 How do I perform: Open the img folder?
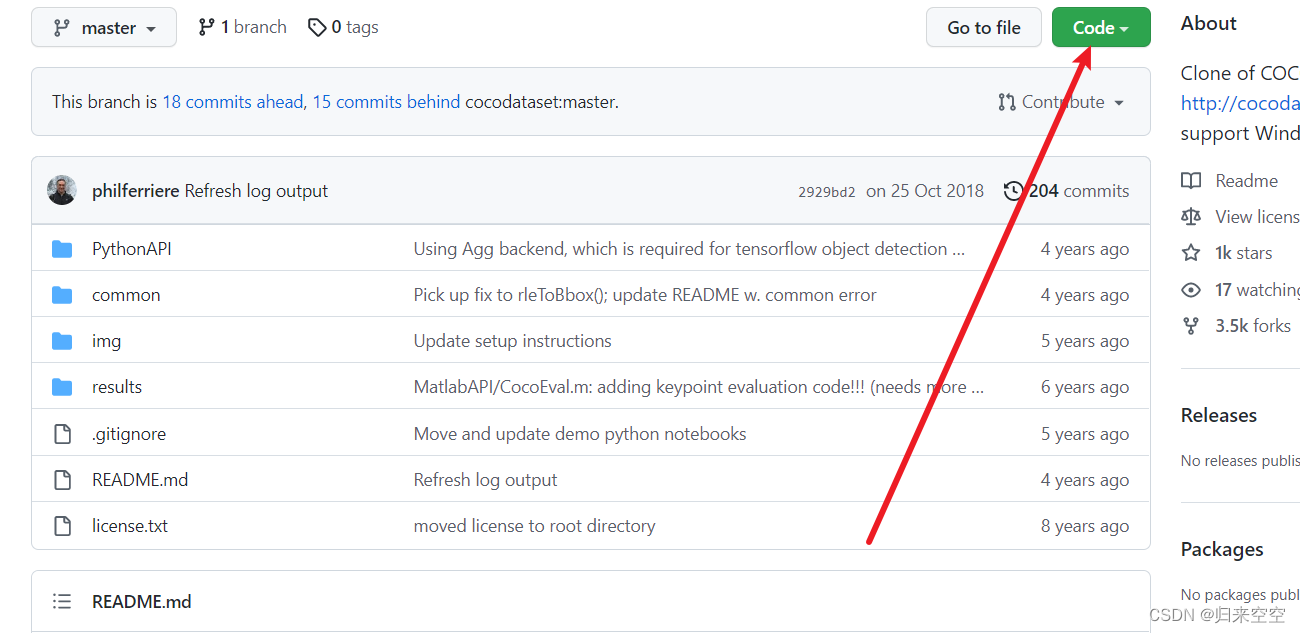tap(106, 341)
